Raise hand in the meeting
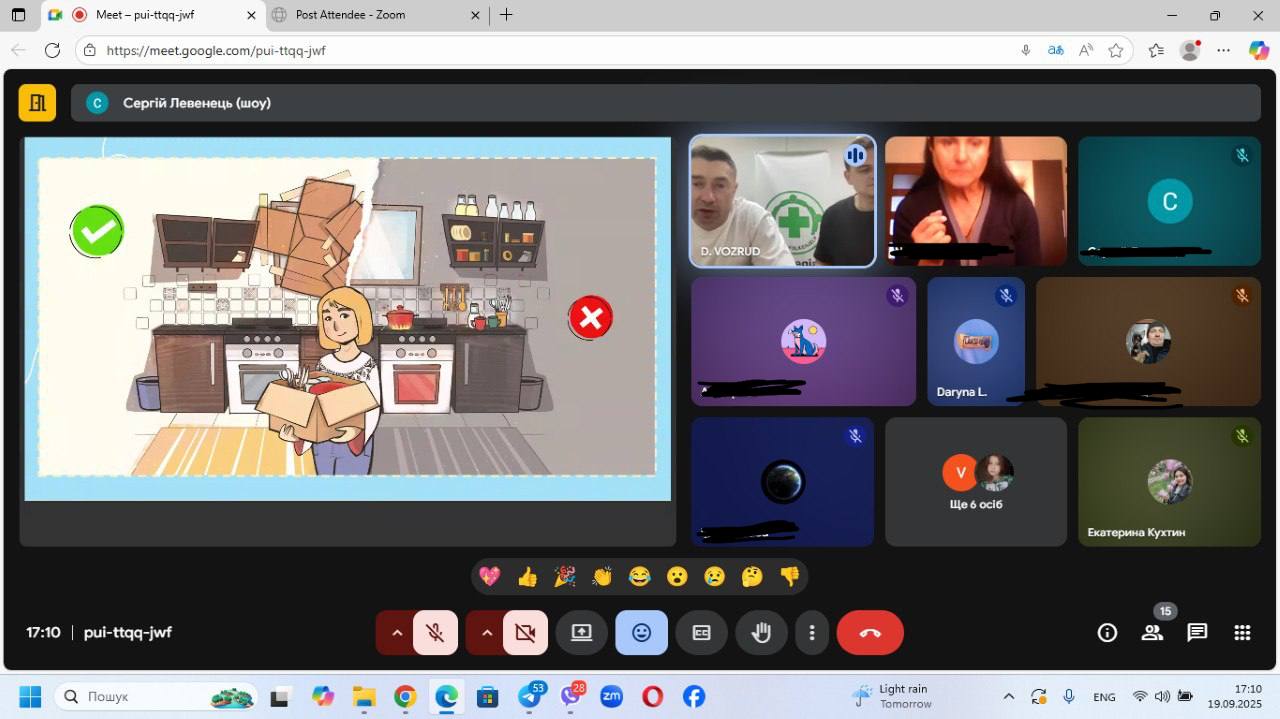The image size is (1280, 719). [x=761, y=633]
